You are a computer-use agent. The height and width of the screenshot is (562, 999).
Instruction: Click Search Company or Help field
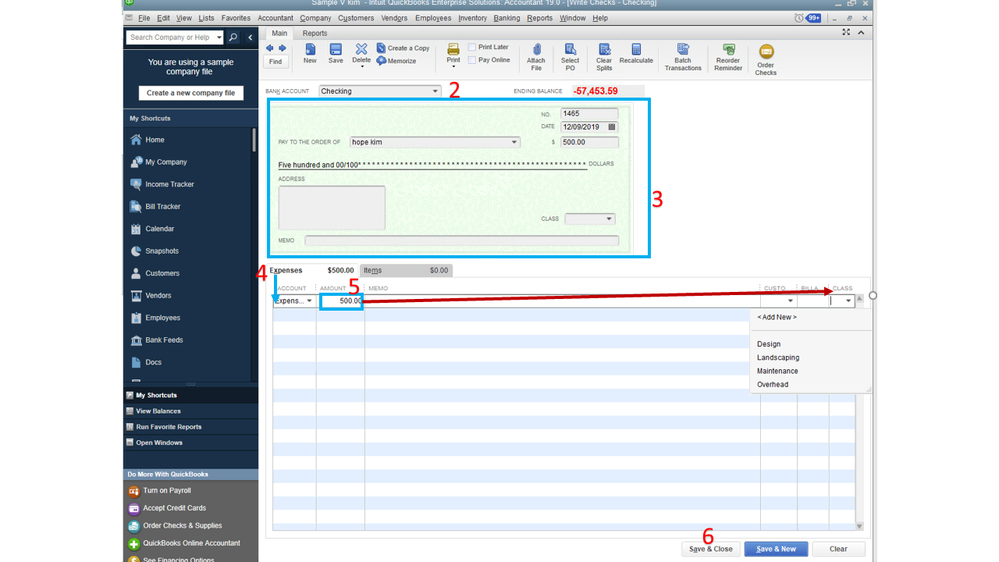click(x=170, y=38)
